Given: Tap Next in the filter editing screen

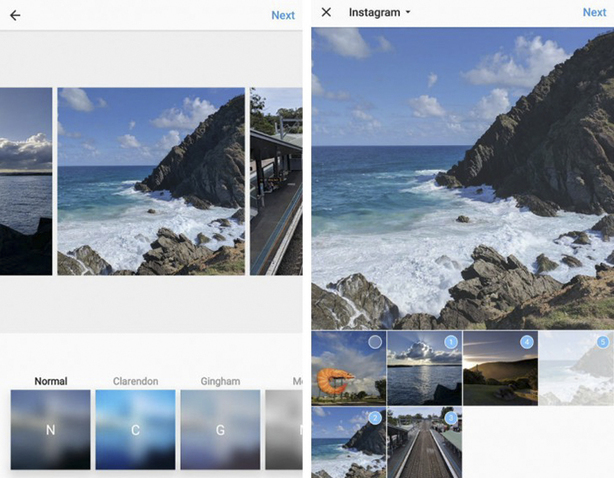Looking at the screenshot, I should coord(283,15).
